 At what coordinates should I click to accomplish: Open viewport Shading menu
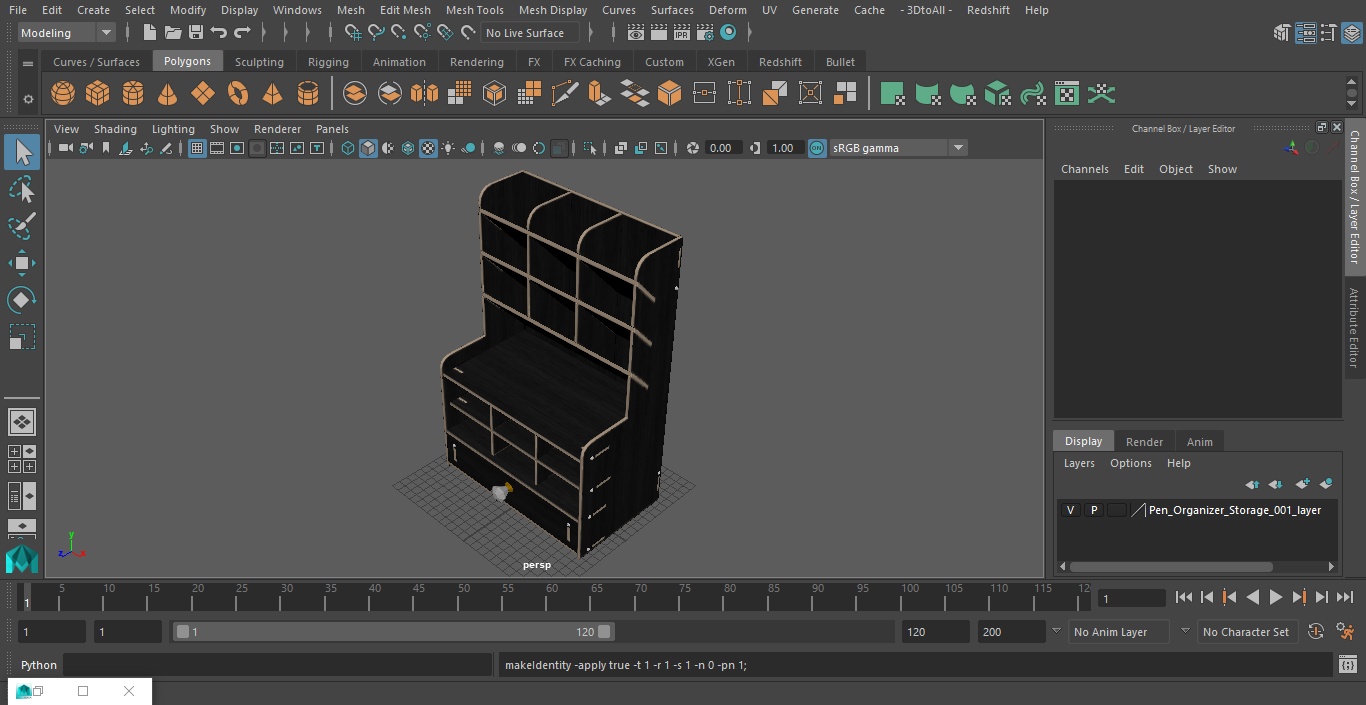(x=115, y=129)
